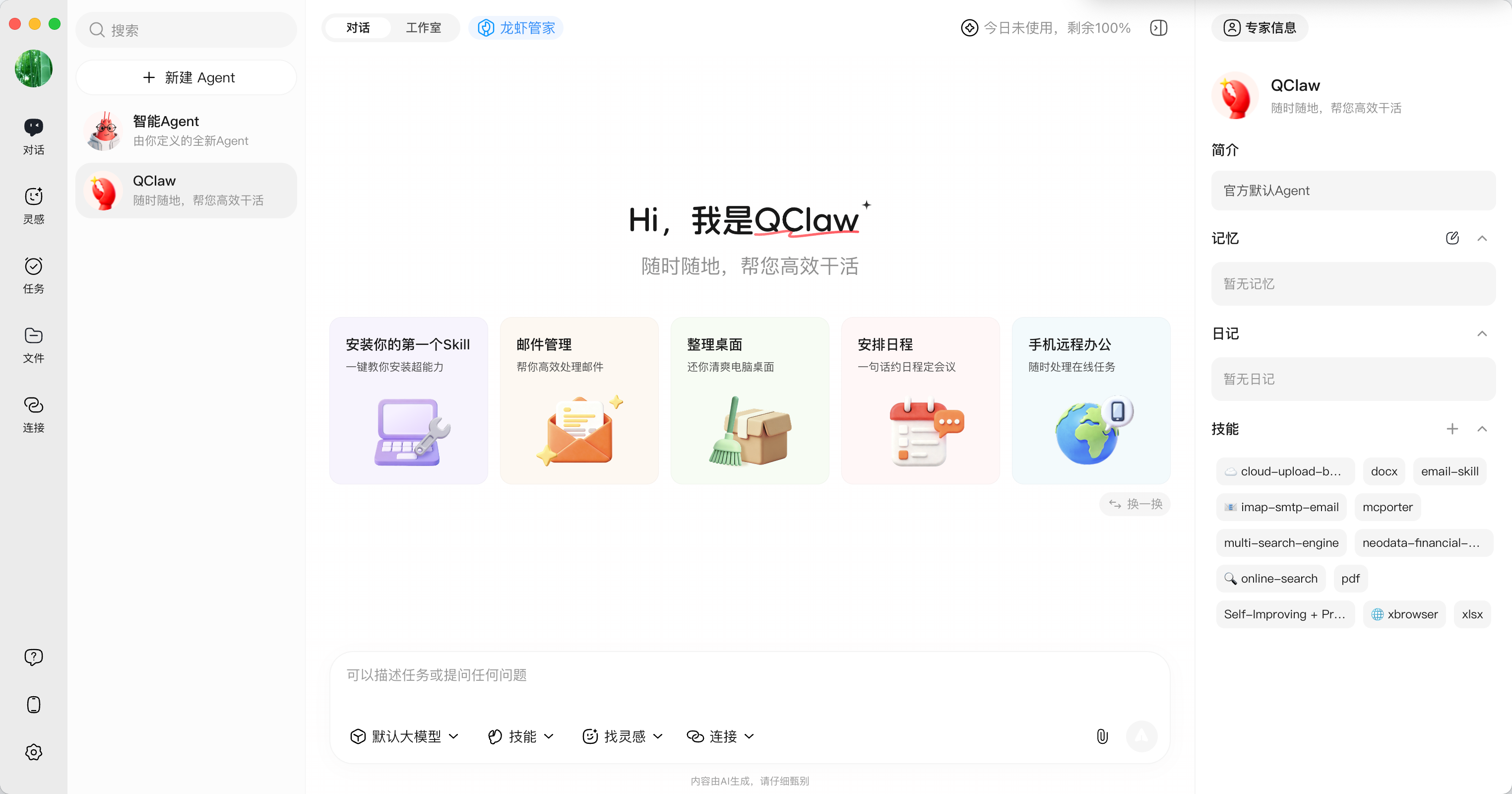Toggle the 专家信息 expert info panel
Viewport: 1512px width, 794px height.
(1260, 28)
